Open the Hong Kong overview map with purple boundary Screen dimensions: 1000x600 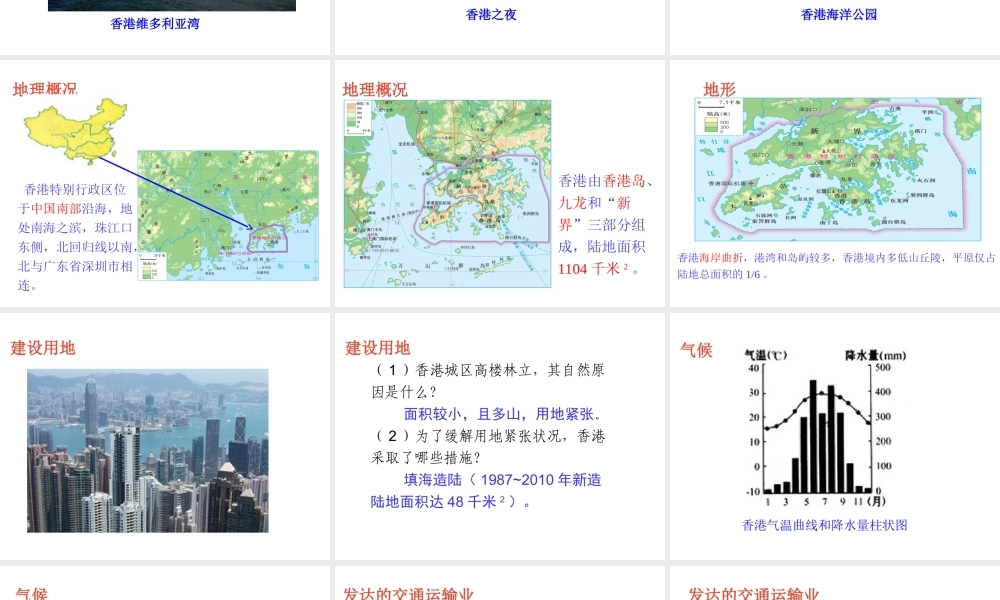(448, 194)
